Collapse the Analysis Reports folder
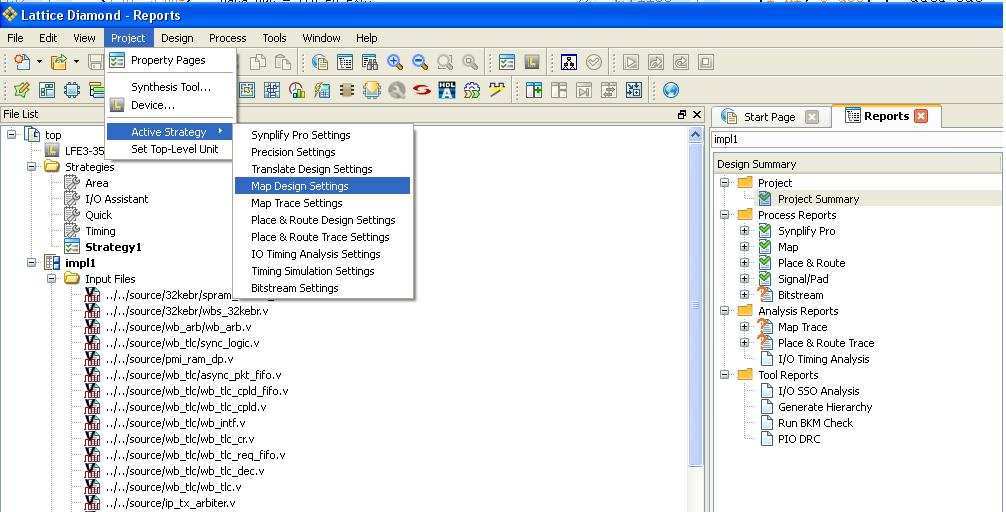1006x512 pixels. (x=724, y=311)
